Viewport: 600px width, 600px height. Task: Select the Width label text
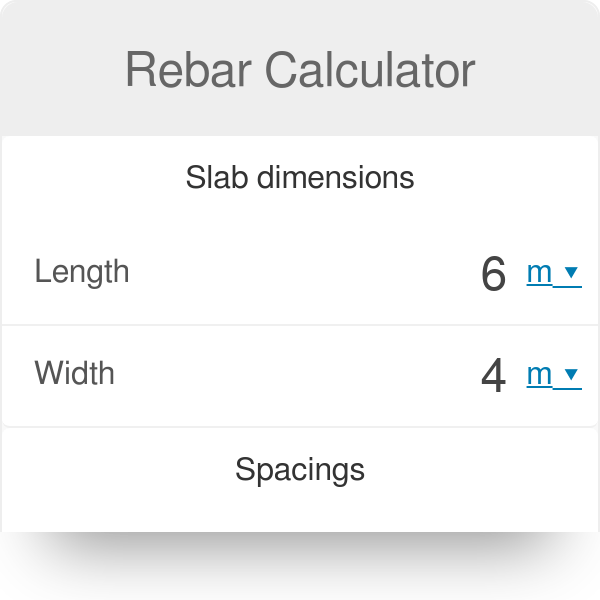coord(75,373)
